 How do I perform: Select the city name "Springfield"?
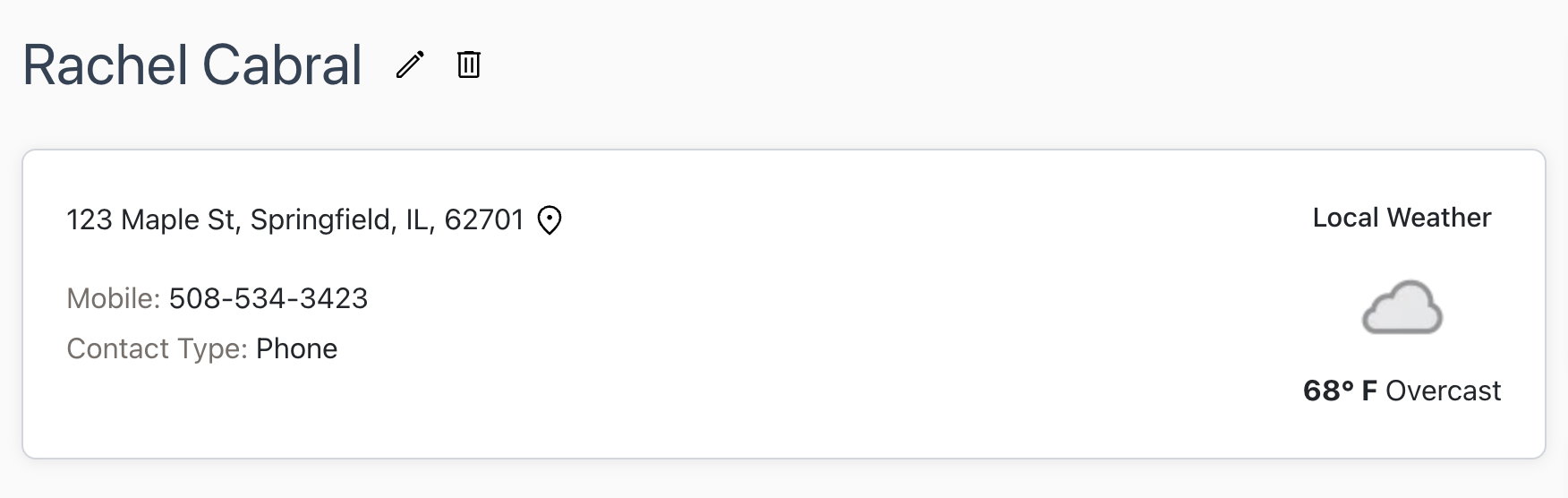pos(321,220)
